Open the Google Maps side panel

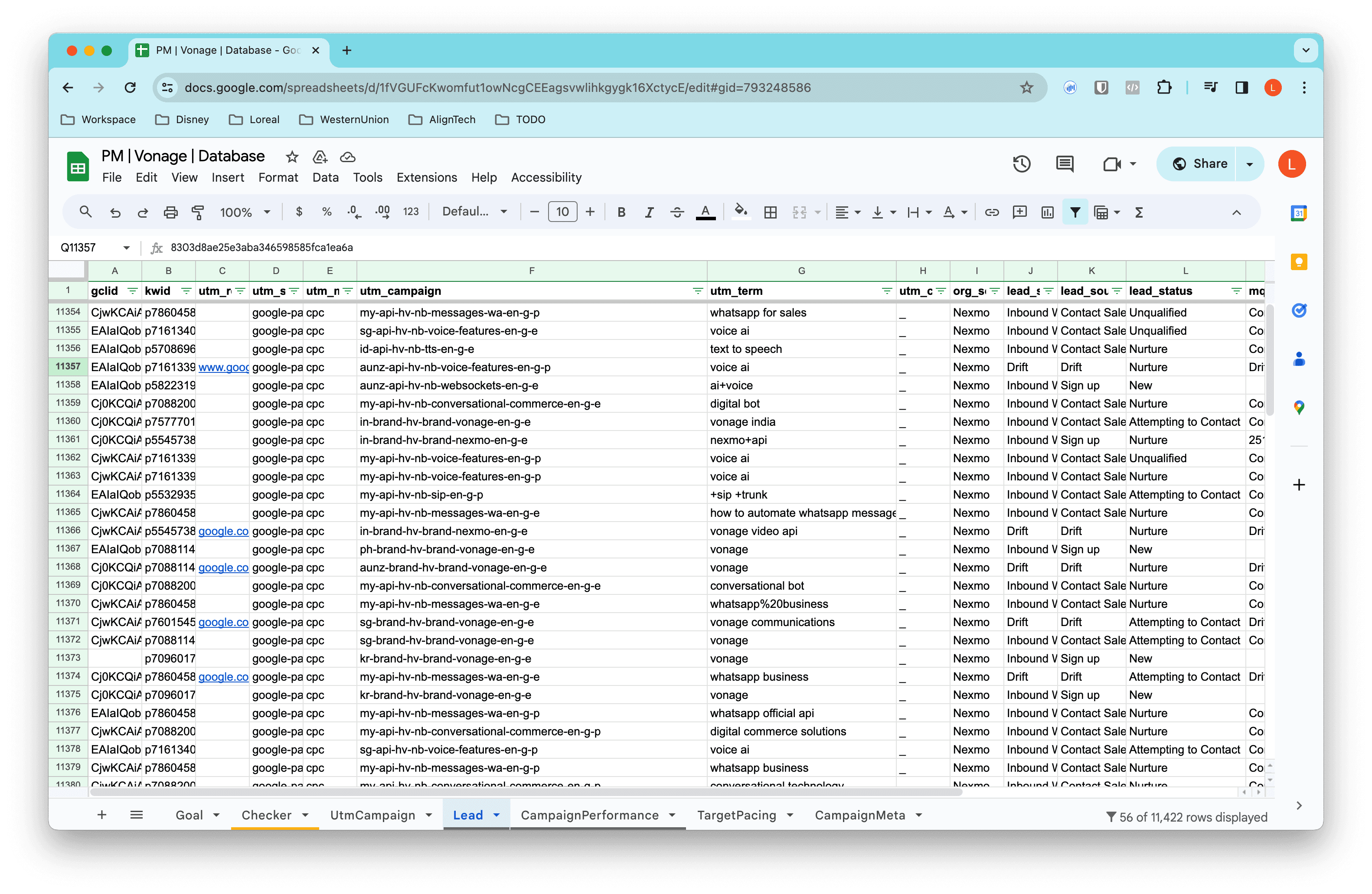click(x=1298, y=408)
